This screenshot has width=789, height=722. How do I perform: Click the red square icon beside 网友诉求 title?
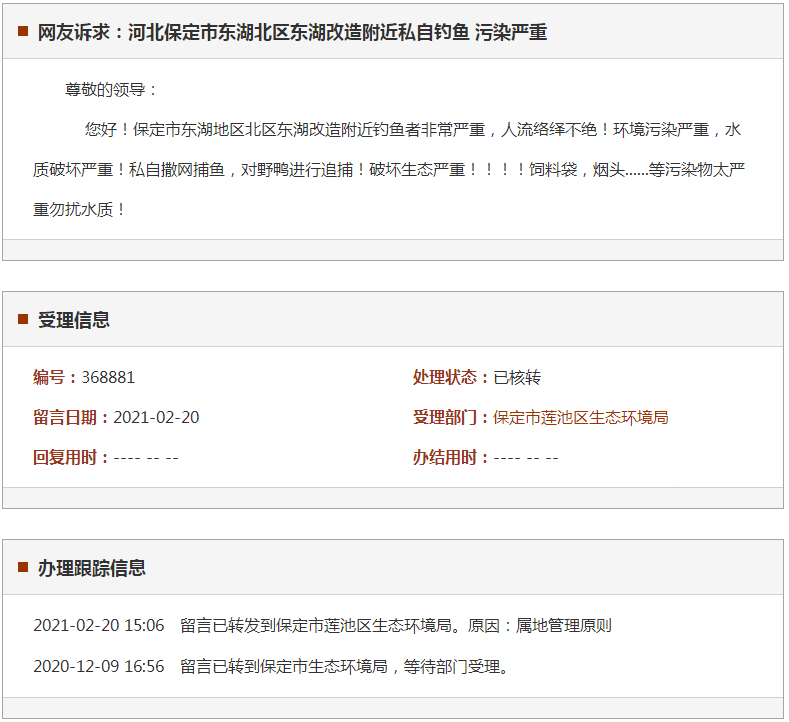point(22,32)
